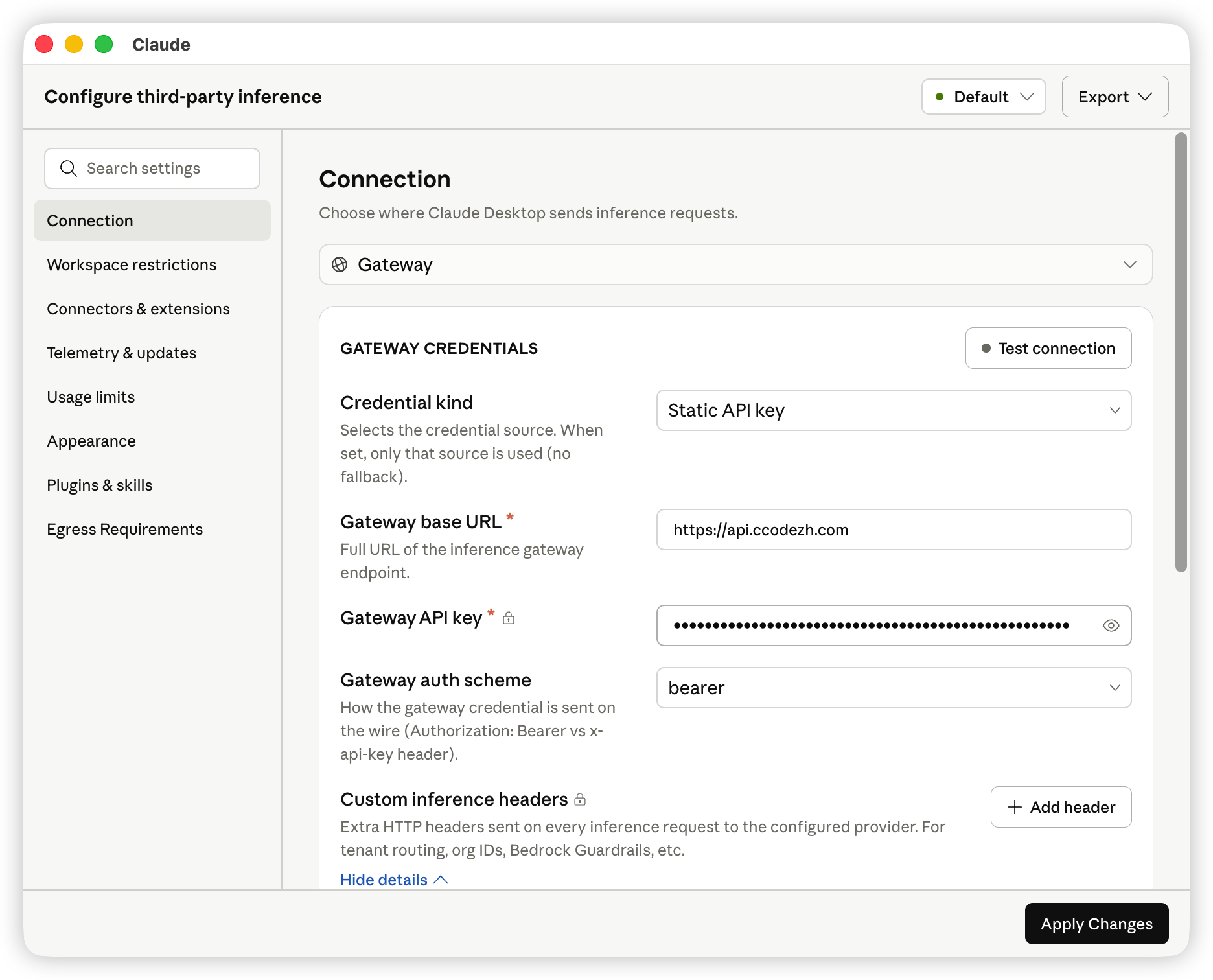This screenshot has height=980, width=1213.
Task: Open the Gateway auth scheme dropdown
Action: click(894, 688)
